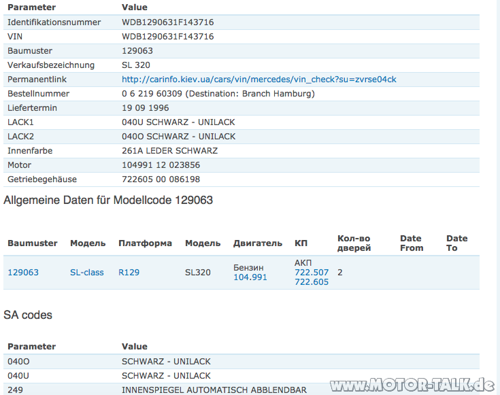Open transmission link 722.605
The width and height of the screenshot is (500, 395).
point(311,282)
